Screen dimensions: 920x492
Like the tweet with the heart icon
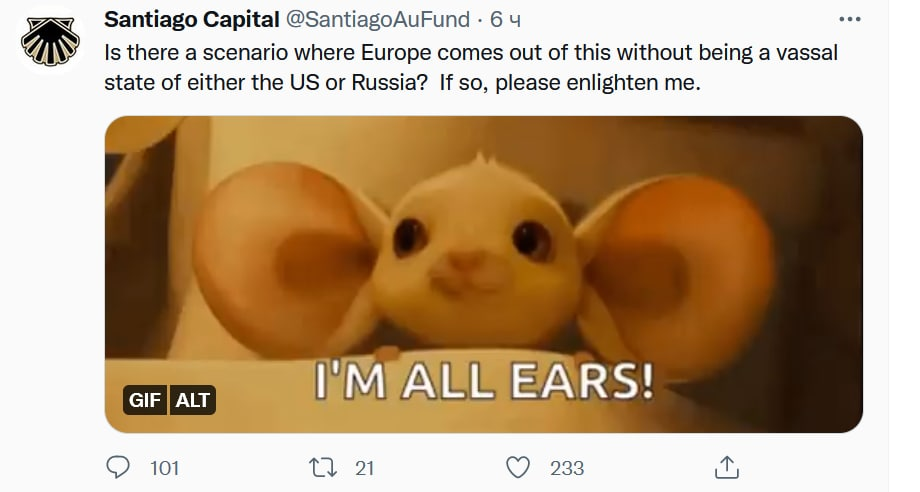518,467
